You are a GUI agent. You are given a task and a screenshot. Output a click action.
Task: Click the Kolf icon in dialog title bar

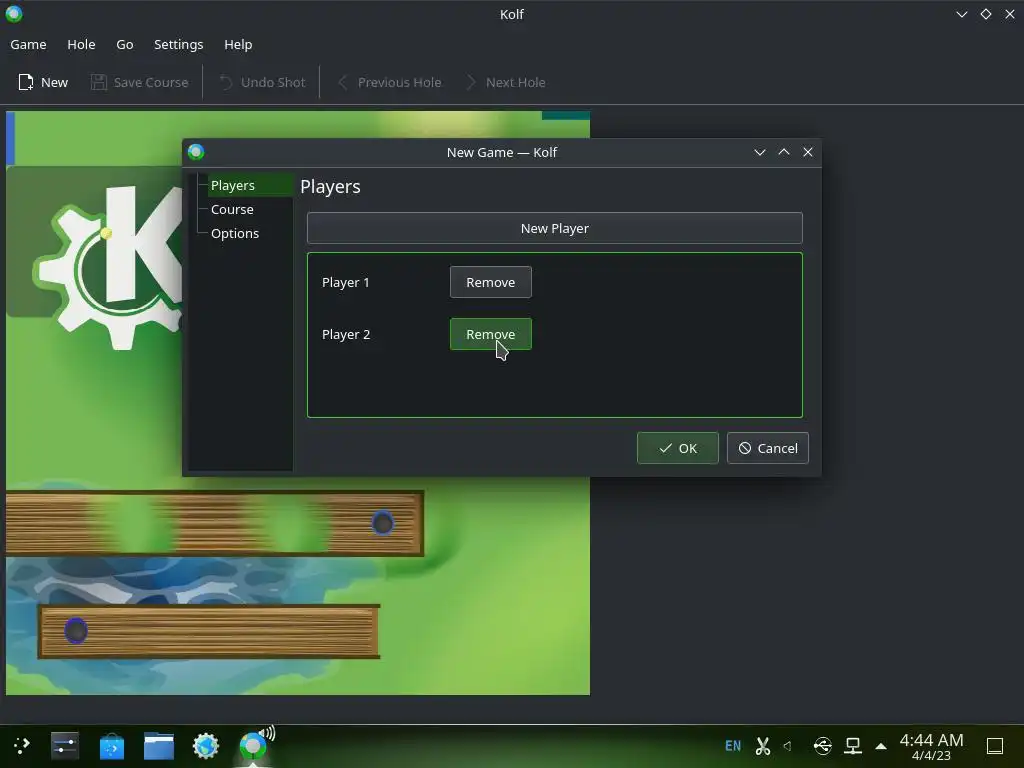pyautogui.click(x=196, y=152)
